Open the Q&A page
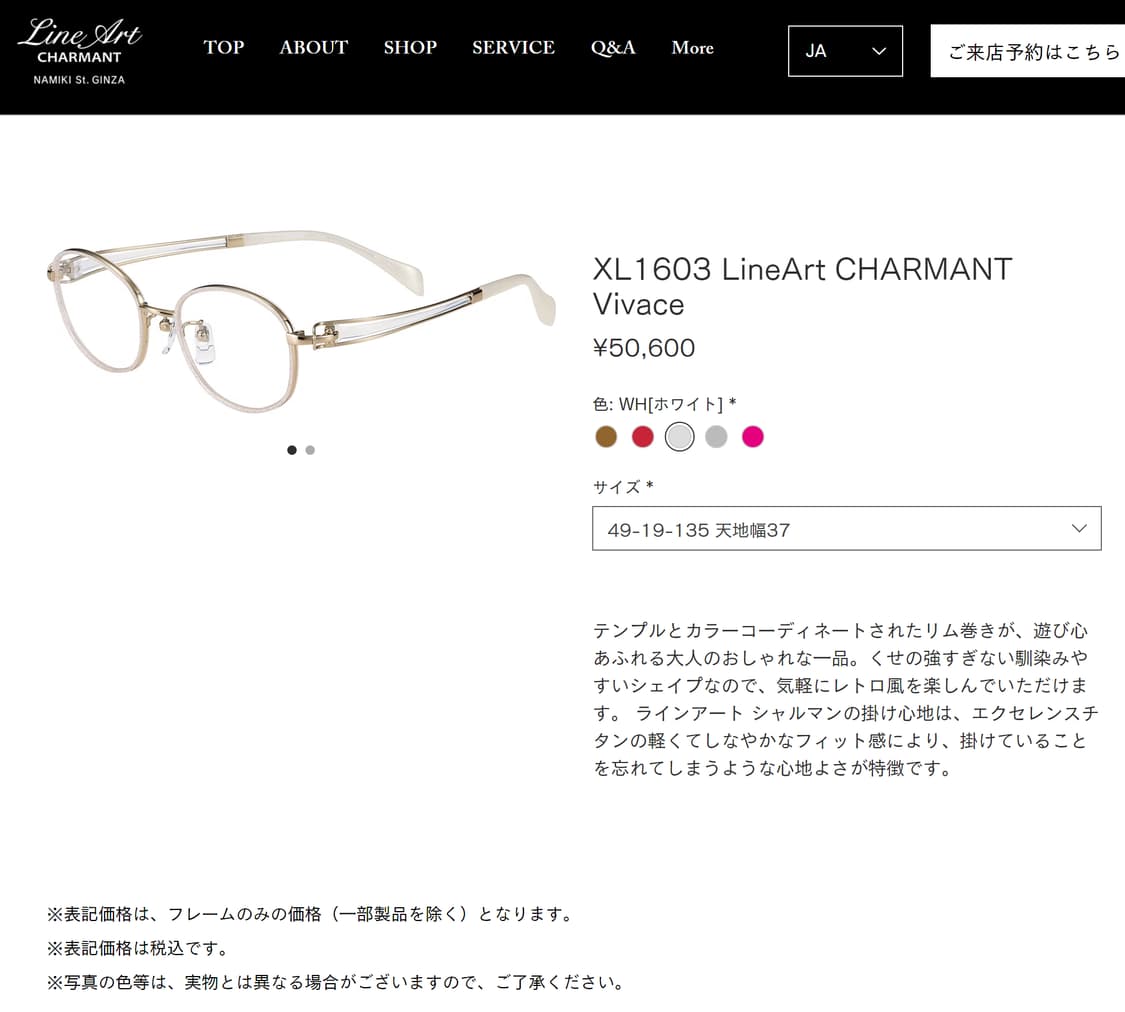The width and height of the screenshot is (1125, 1012). click(613, 48)
